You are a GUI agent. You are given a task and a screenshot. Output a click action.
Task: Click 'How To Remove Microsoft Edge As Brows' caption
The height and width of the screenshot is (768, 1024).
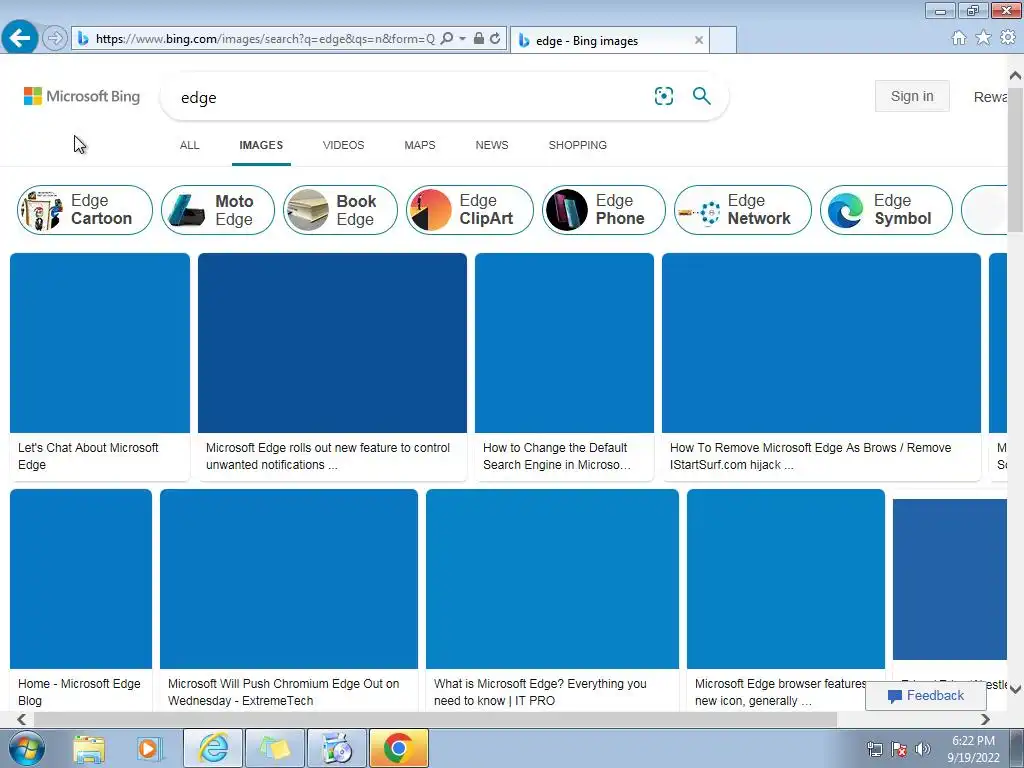810,456
